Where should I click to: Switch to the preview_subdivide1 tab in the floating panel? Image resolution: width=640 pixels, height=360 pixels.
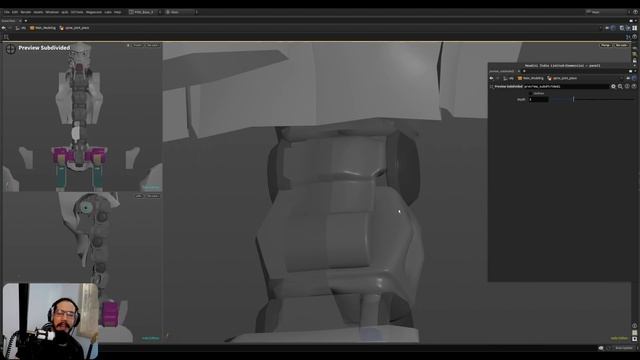pos(502,71)
